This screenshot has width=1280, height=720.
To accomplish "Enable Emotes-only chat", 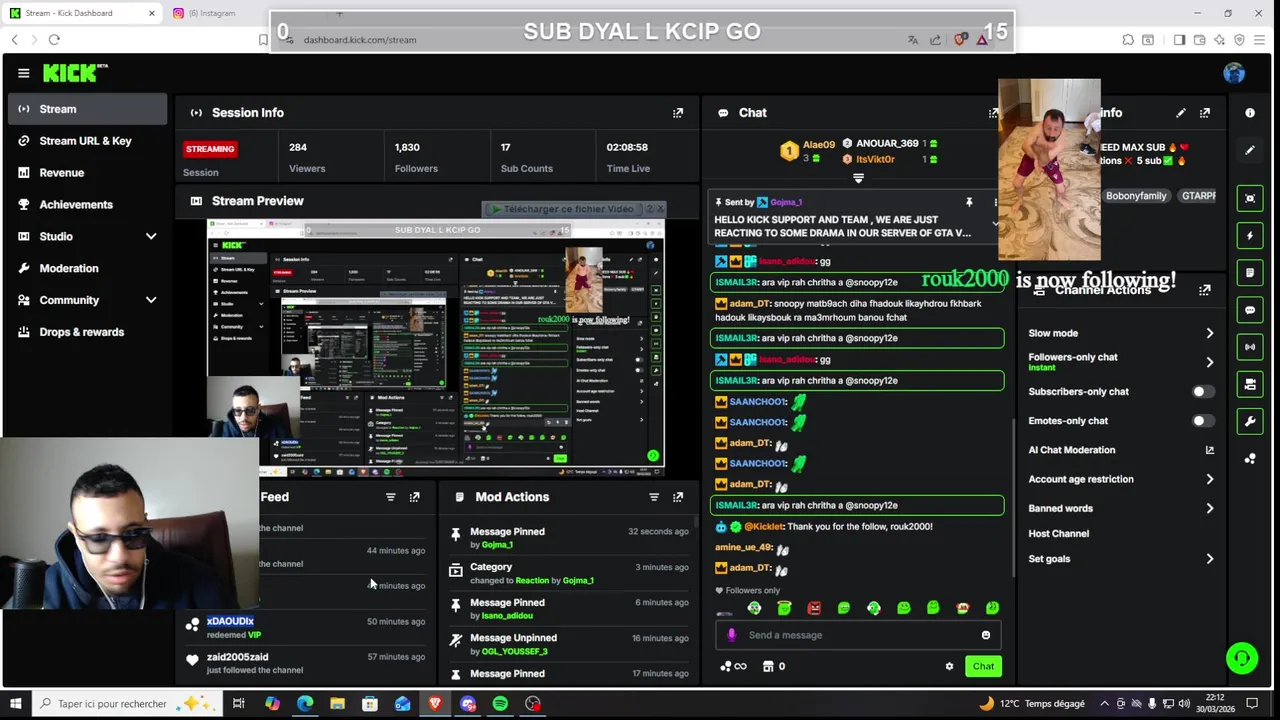I will pos(1203,421).
